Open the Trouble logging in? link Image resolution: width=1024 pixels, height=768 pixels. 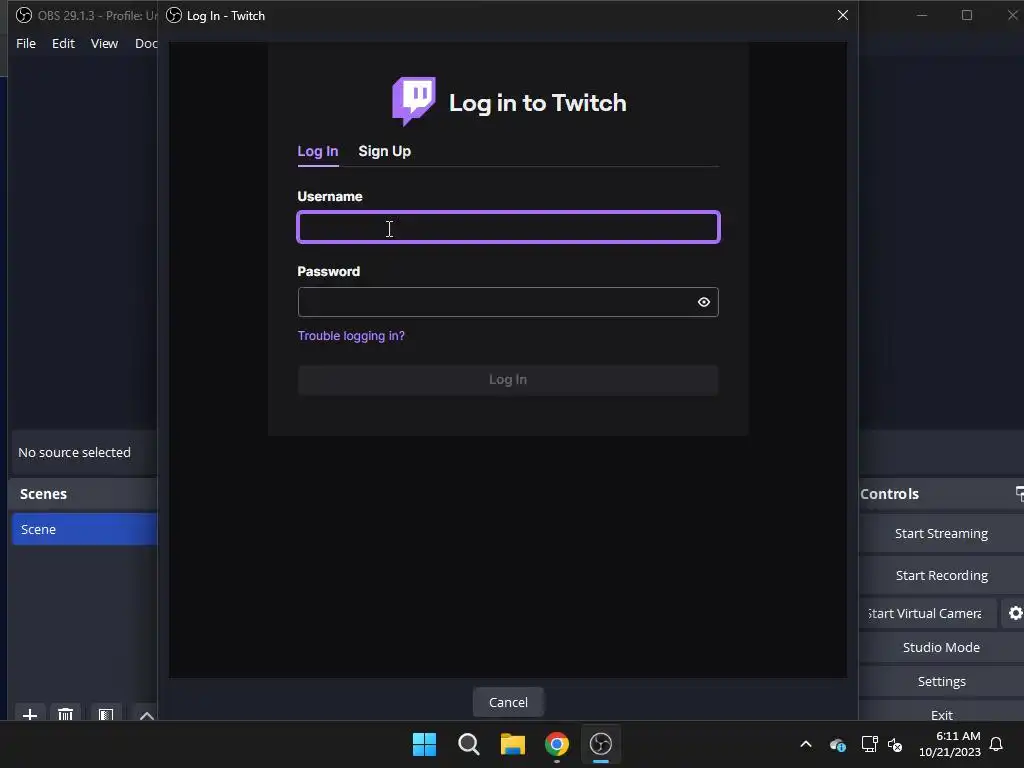point(351,336)
